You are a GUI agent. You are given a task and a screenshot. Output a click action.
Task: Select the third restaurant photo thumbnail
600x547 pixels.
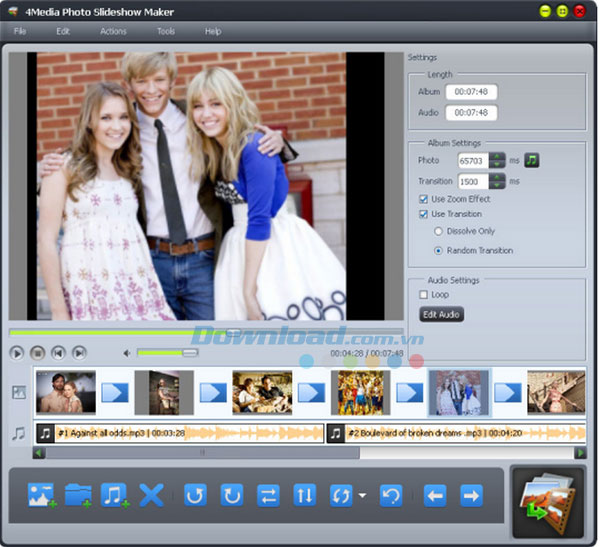(262, 392)
